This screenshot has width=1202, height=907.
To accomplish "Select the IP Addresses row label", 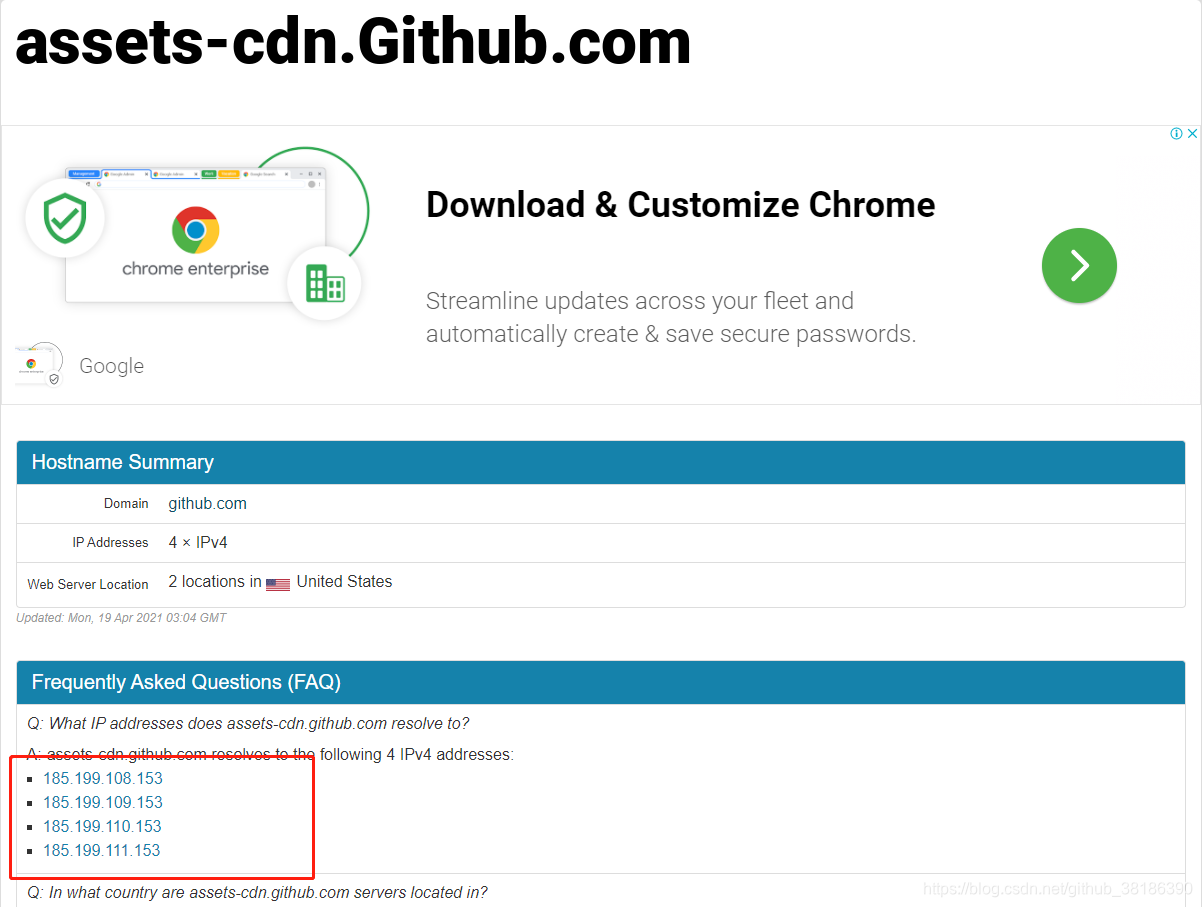I will (x=110, y=542).
